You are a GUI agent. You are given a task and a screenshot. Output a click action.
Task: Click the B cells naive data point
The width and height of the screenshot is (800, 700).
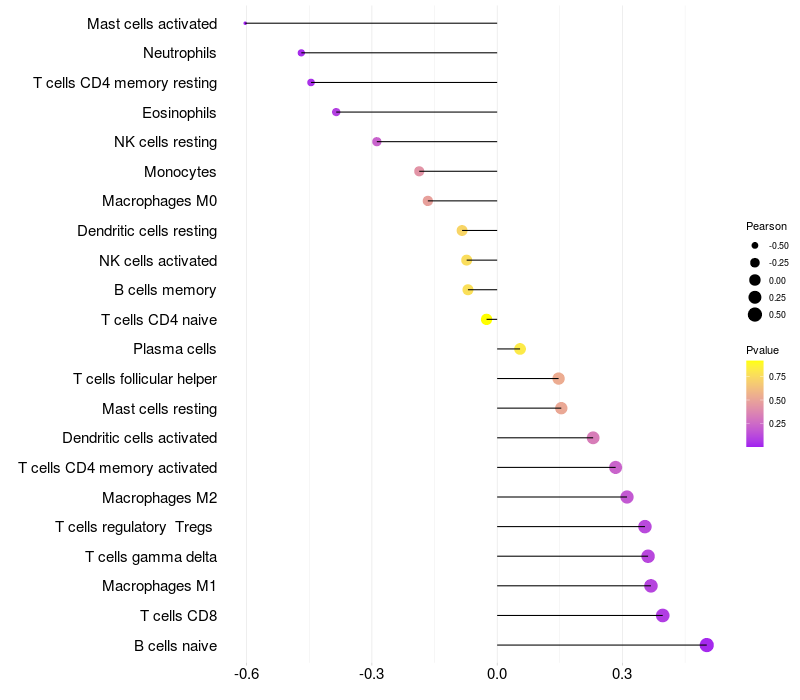coord(706,645)
